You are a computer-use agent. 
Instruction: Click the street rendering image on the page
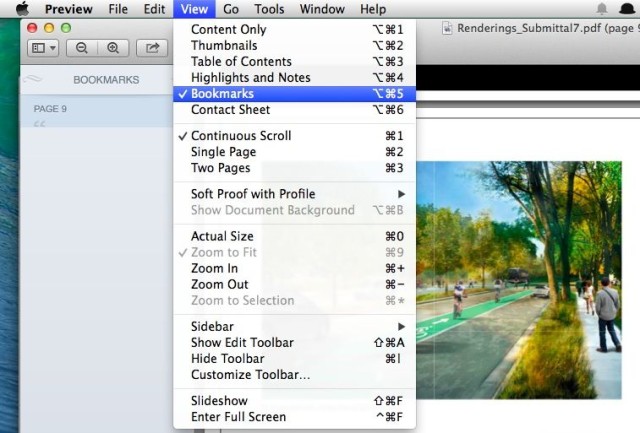pos(520,280)
